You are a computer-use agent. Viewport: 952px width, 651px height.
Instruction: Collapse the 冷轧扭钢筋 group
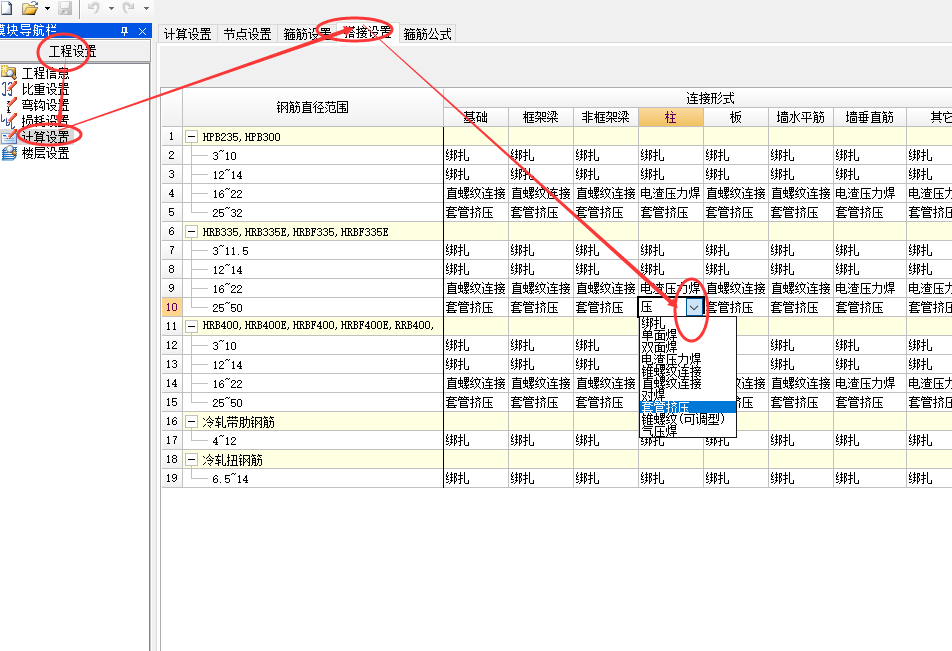tap(191, 460)
